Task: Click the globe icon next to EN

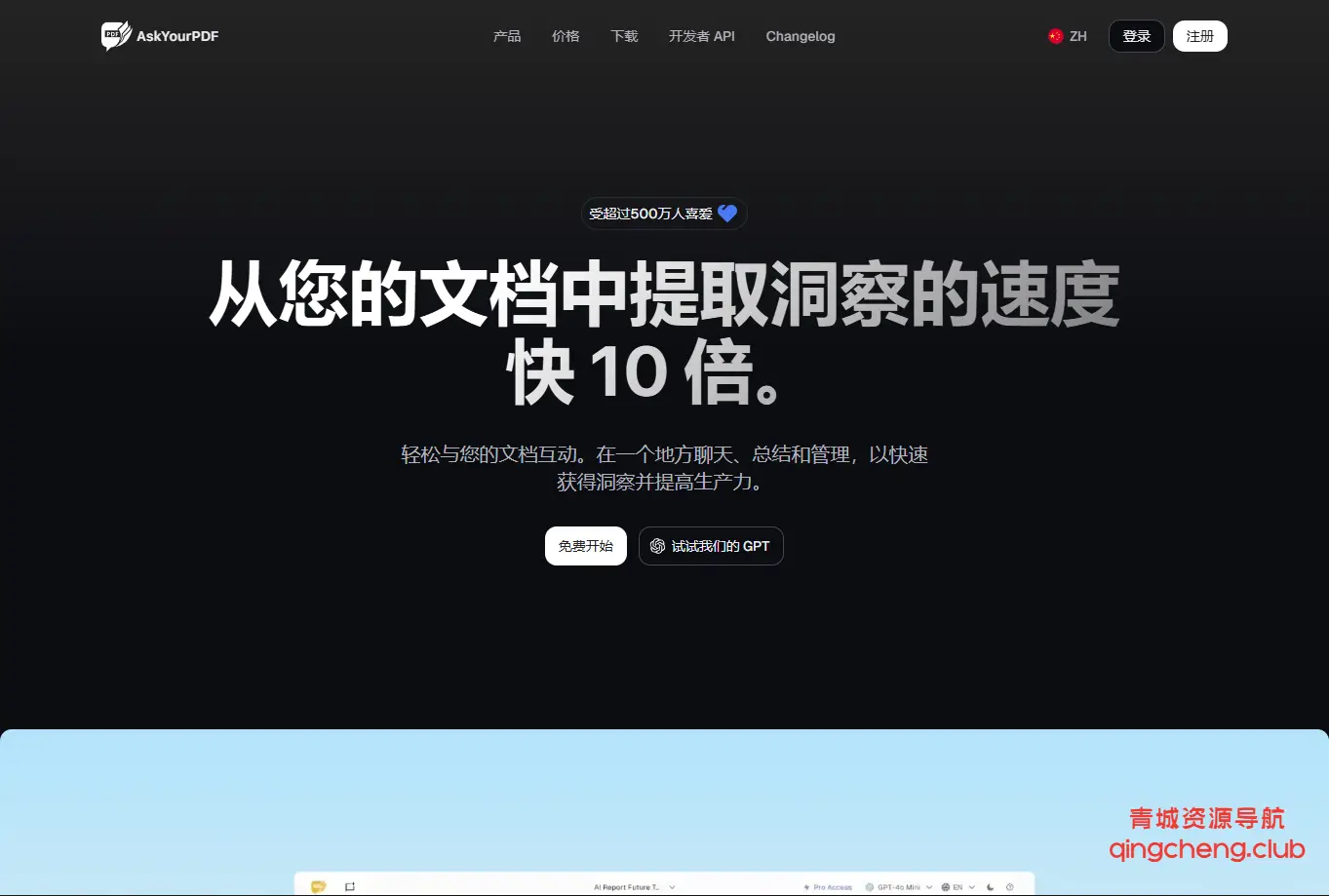Action: pos(944,887)
